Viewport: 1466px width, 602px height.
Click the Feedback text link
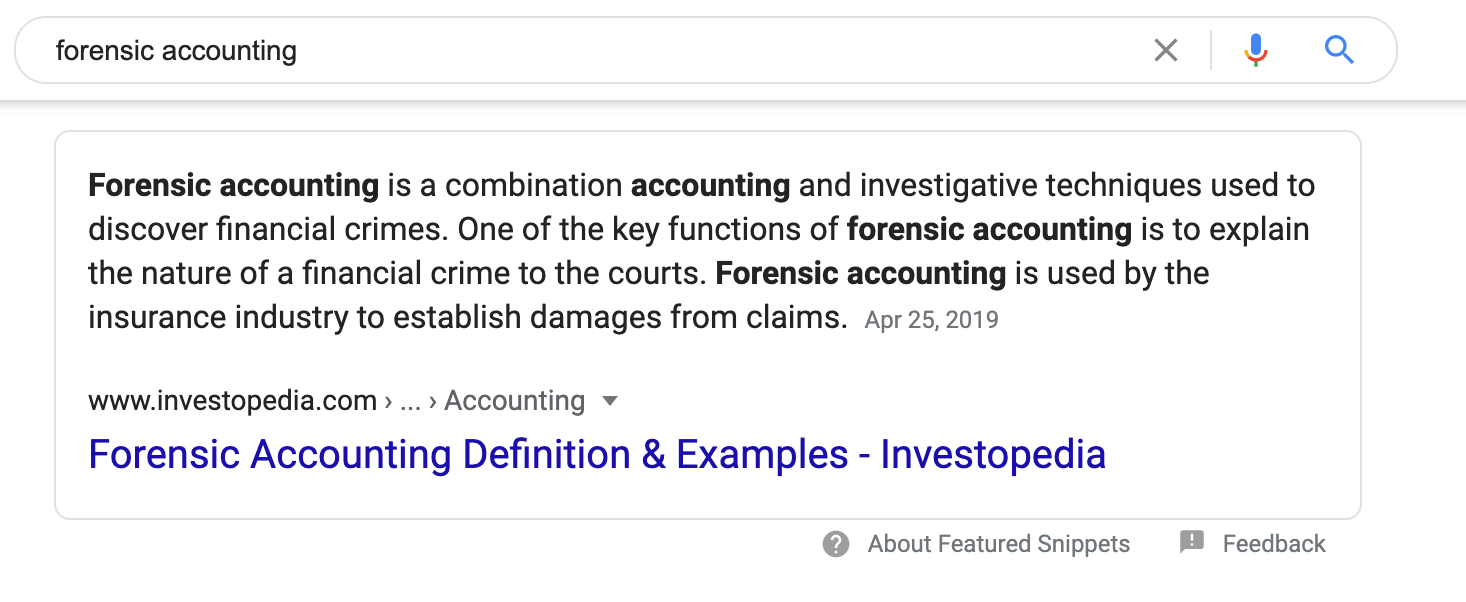pyautogui.click(x=1274, y=544)
